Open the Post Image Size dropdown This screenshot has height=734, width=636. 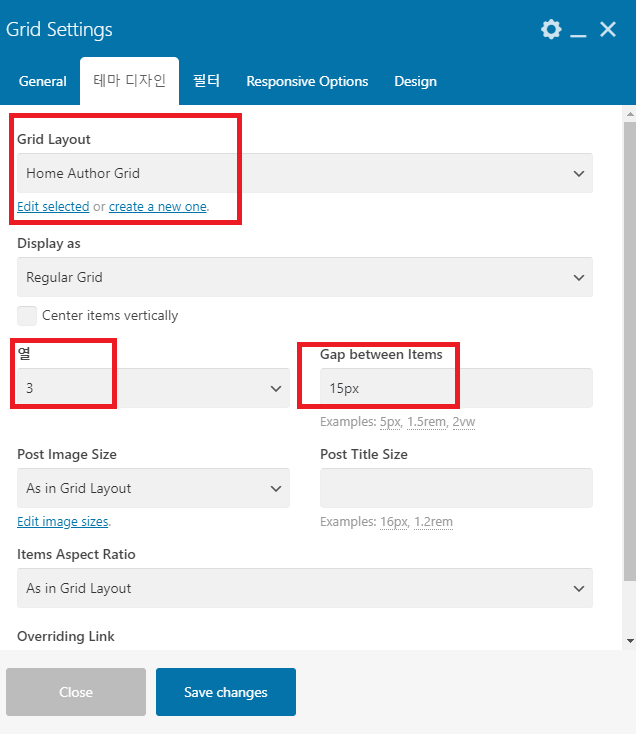153,488
